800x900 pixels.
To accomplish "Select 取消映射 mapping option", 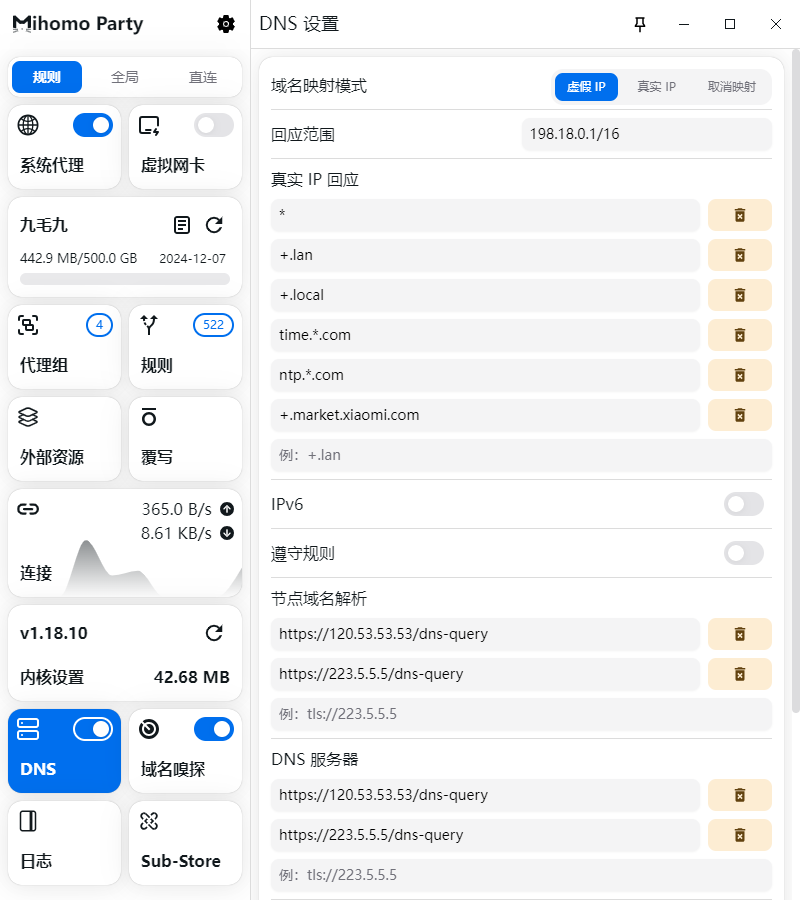I will pyautogui.click(x=731, y=87).
